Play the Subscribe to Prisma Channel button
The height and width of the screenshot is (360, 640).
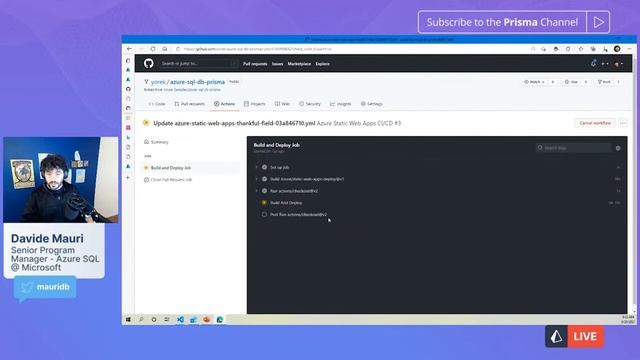pyautogui.click(x=598, y=22)
